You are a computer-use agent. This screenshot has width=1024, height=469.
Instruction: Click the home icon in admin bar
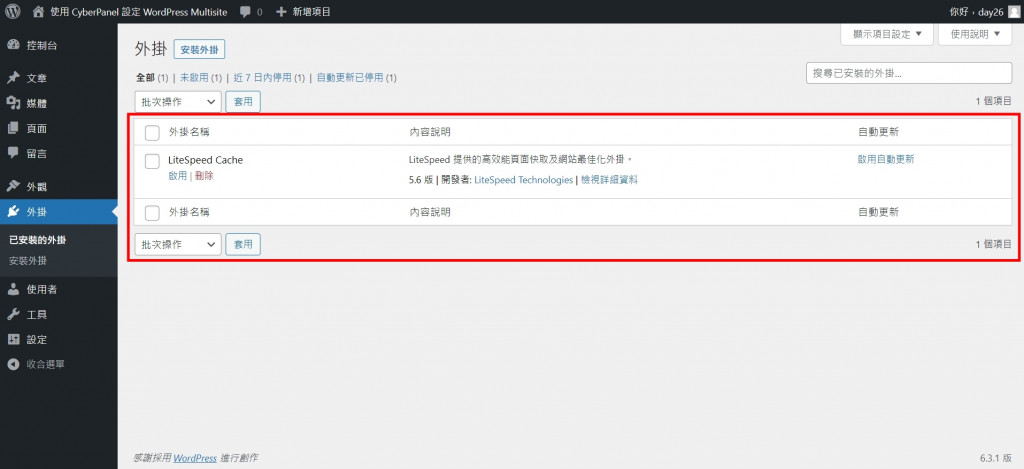pos(39,11)
